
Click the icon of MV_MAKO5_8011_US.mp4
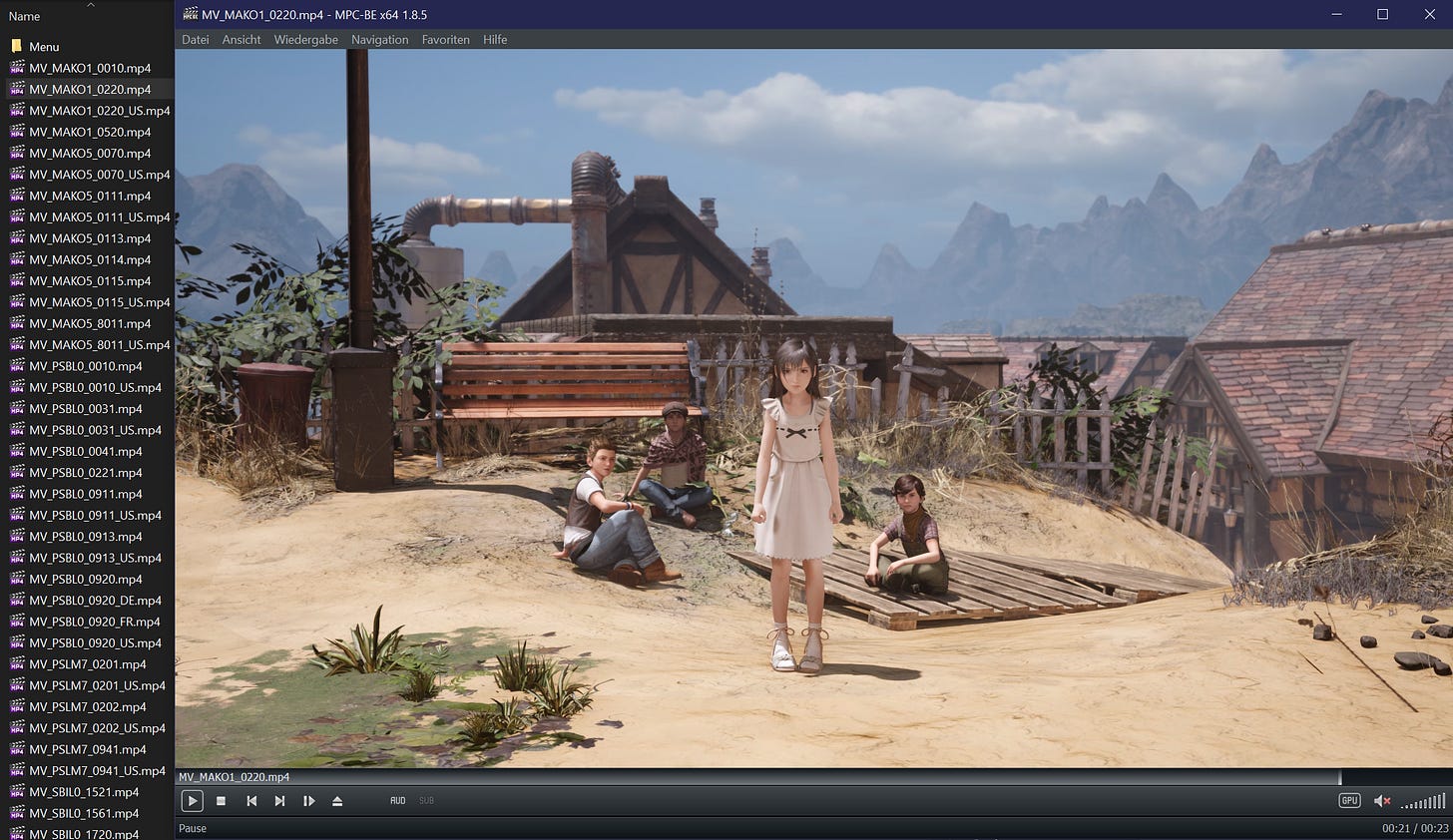click(x=17, y=344)
